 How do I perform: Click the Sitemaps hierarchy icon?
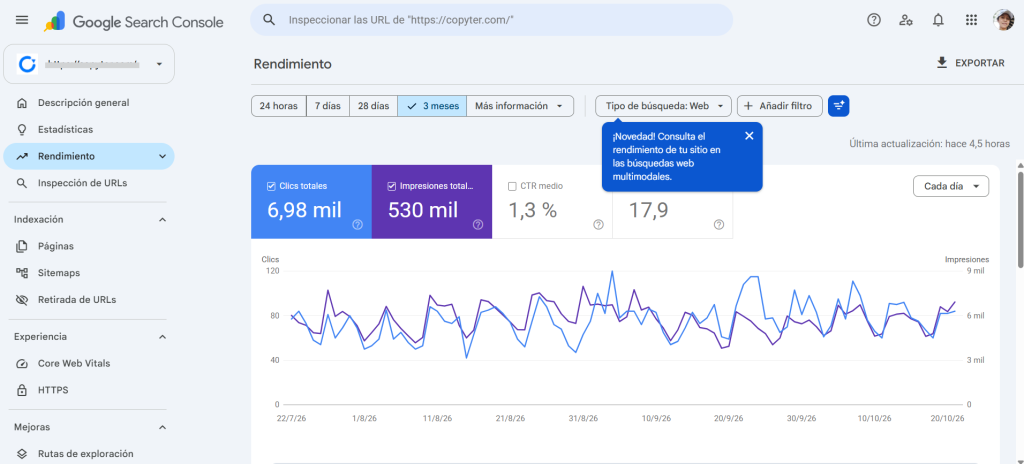pos(22,273)
